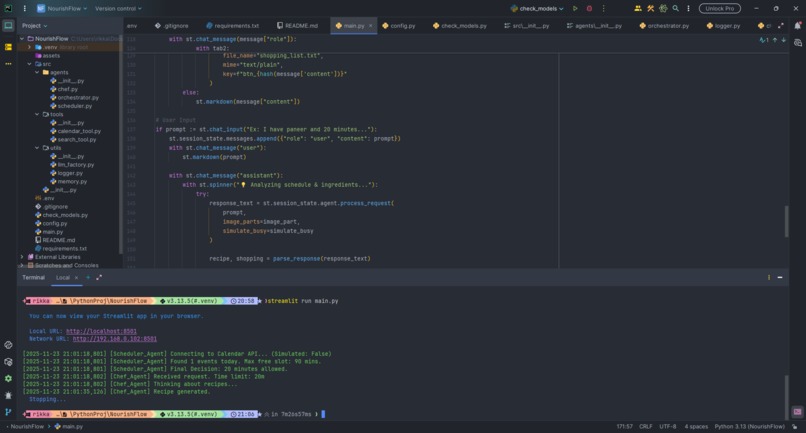Viewport: 806px width, 433px height.
Task: Click Python 3.13 interpreter in status bar
Action: [x=749, y=427]
